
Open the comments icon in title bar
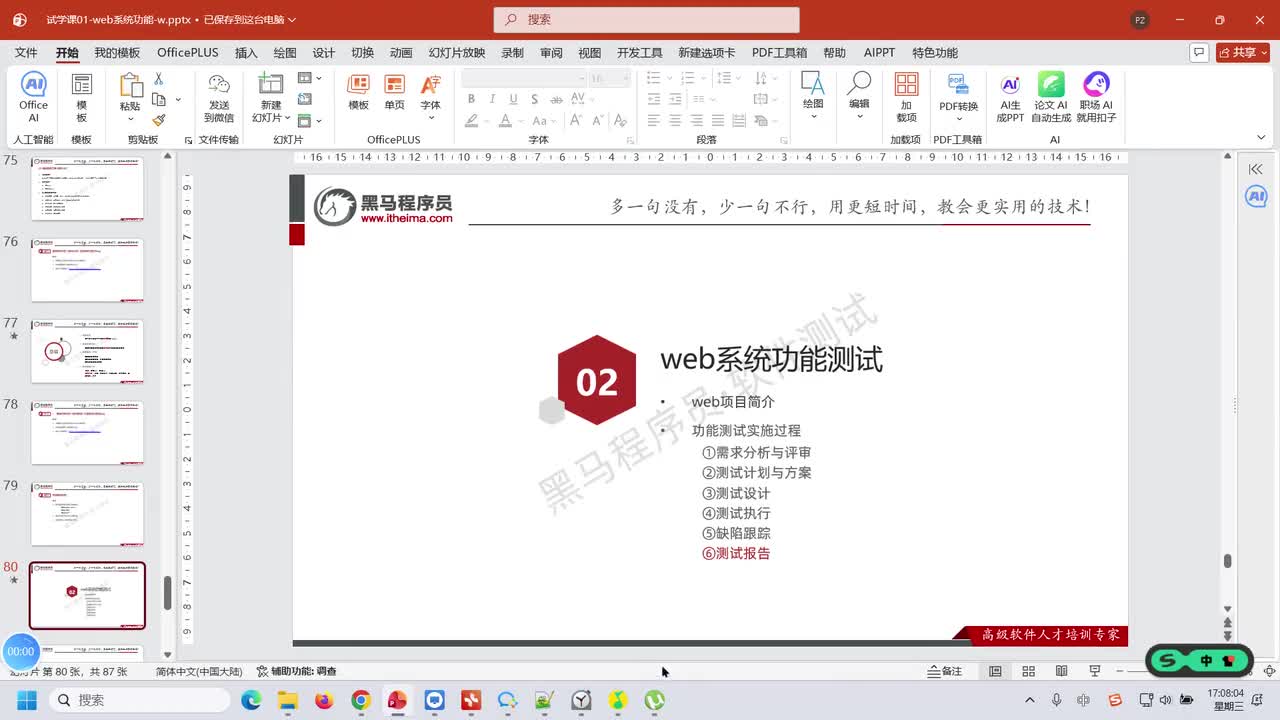click(1199, 52)
